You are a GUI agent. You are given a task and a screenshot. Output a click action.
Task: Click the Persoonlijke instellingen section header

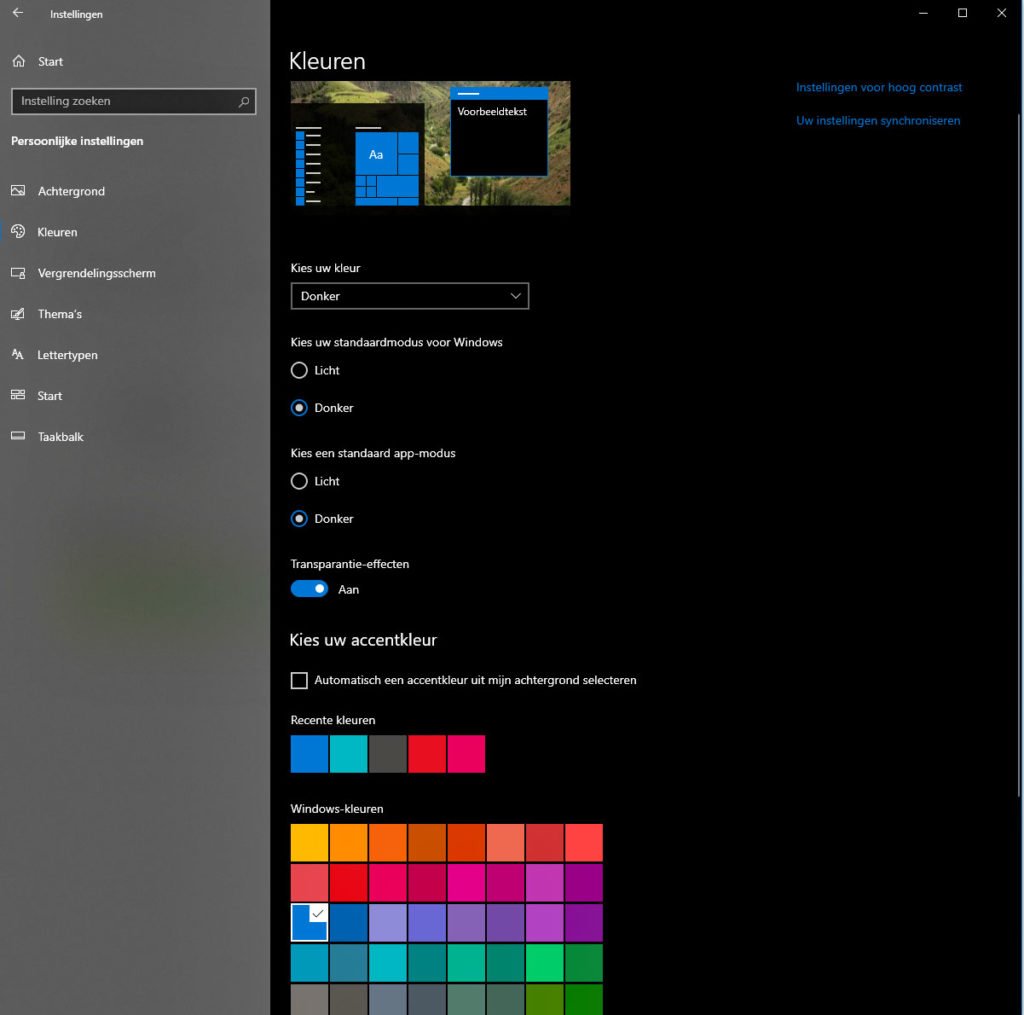coord(77,141)
